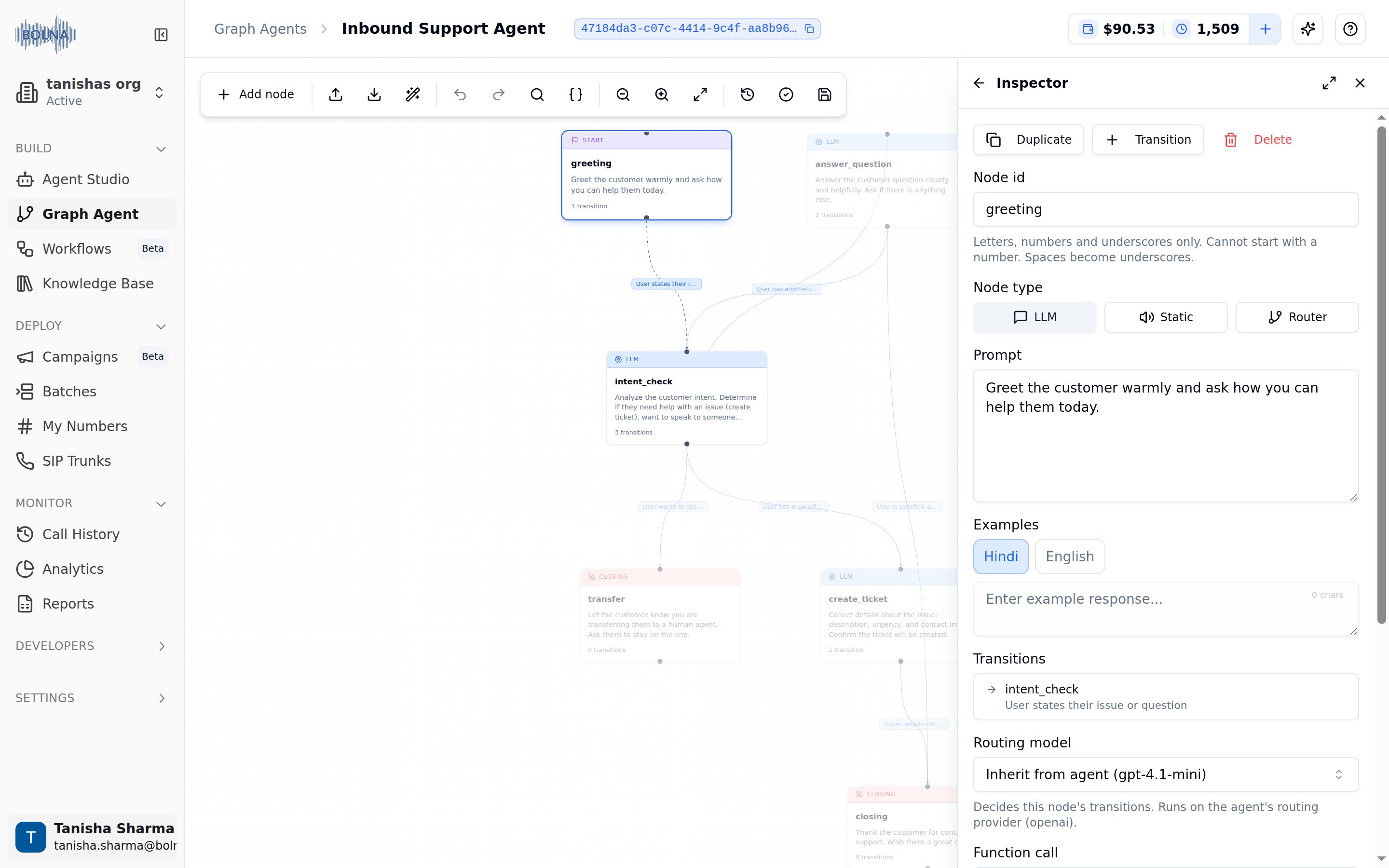This screenshot has width=1389, height=868.
Task: Open Agent Studio in the sidebar
Action: tap(92, 180)
